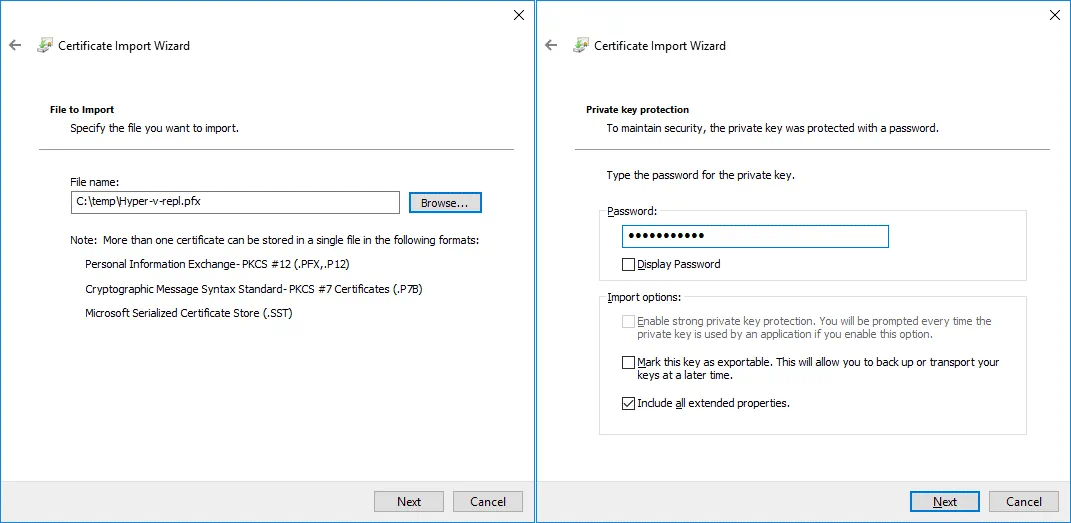Close the File to Import wizard window
Viewport: 1071px width, 523px height.
tap(518, 15)
